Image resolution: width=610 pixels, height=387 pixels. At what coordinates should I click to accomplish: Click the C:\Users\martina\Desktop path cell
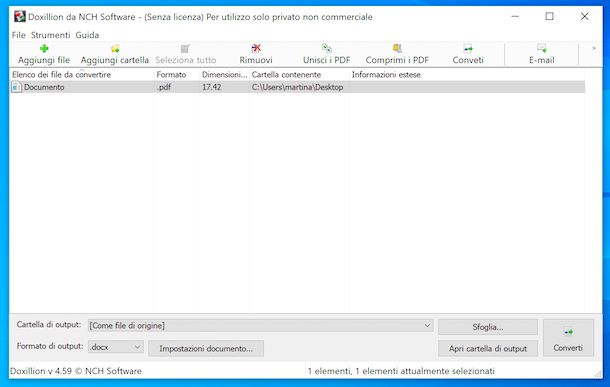(x=298, y=87)
